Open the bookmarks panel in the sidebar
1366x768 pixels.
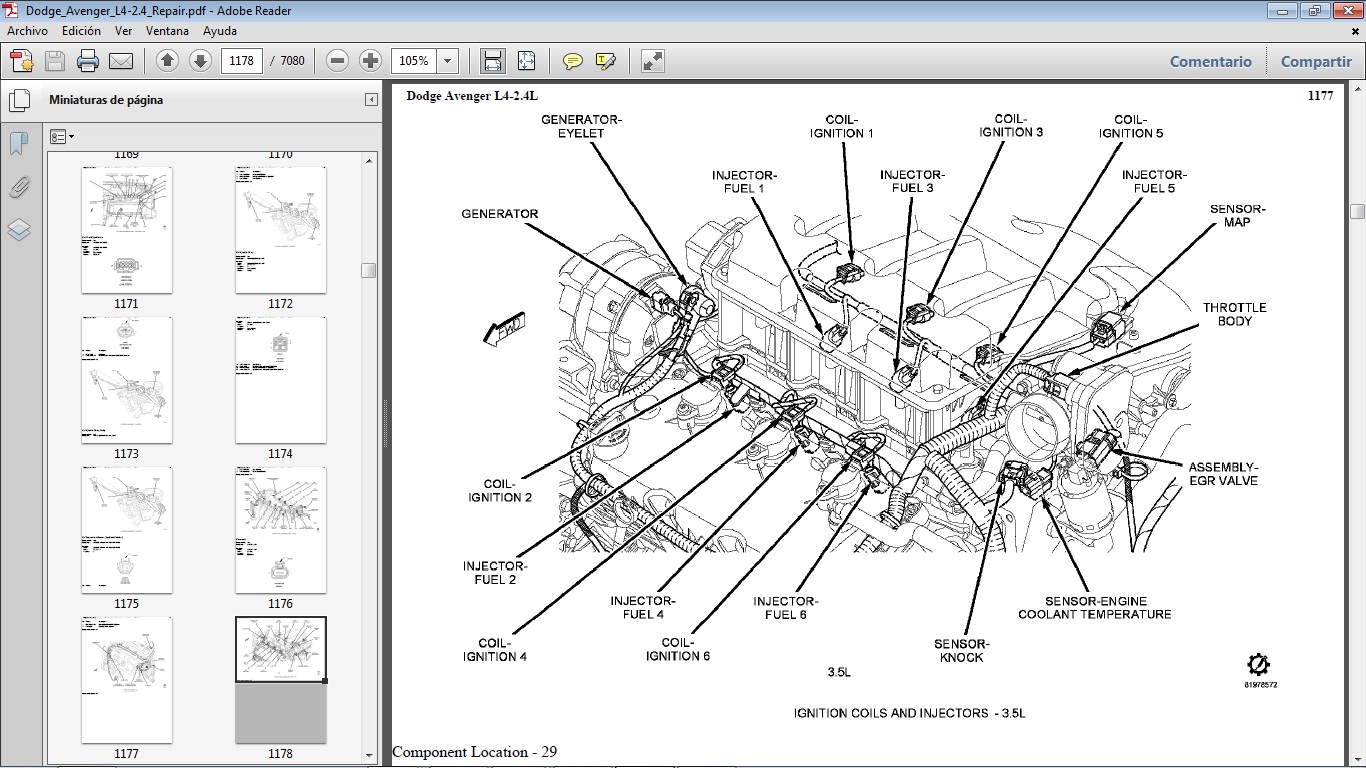[19, 143]
